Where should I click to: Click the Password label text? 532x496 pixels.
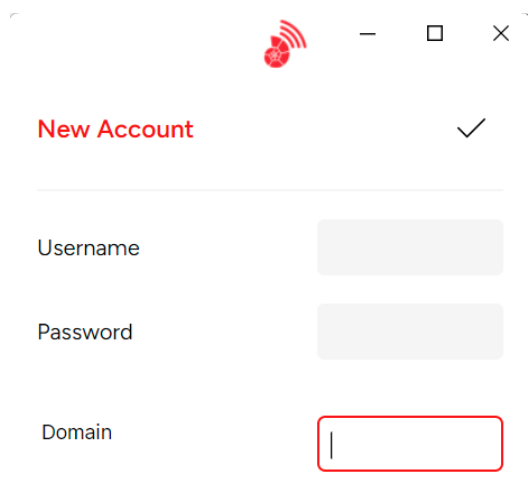coord(85,332)
